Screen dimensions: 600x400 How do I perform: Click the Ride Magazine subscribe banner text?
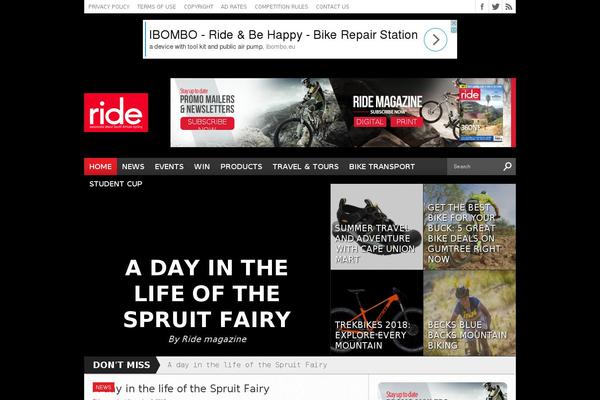[387, 102]
